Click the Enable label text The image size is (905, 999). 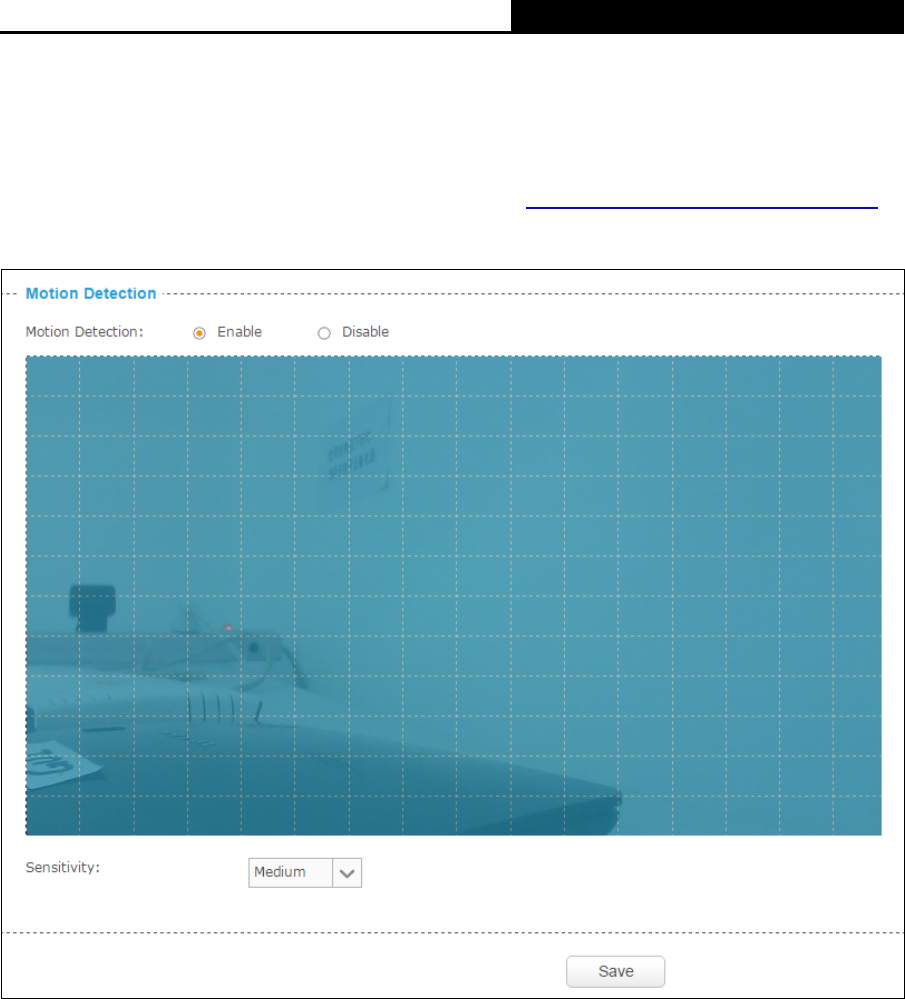(240, 332)
